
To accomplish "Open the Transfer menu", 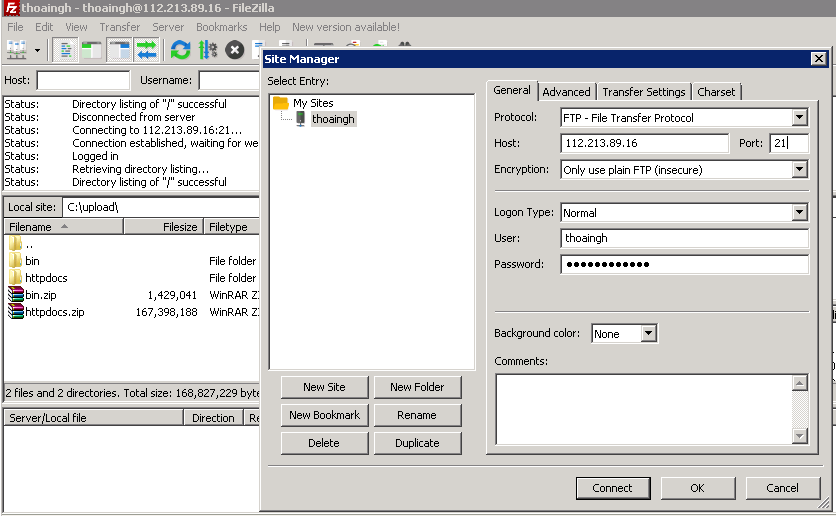I will [x=119, y=27].
